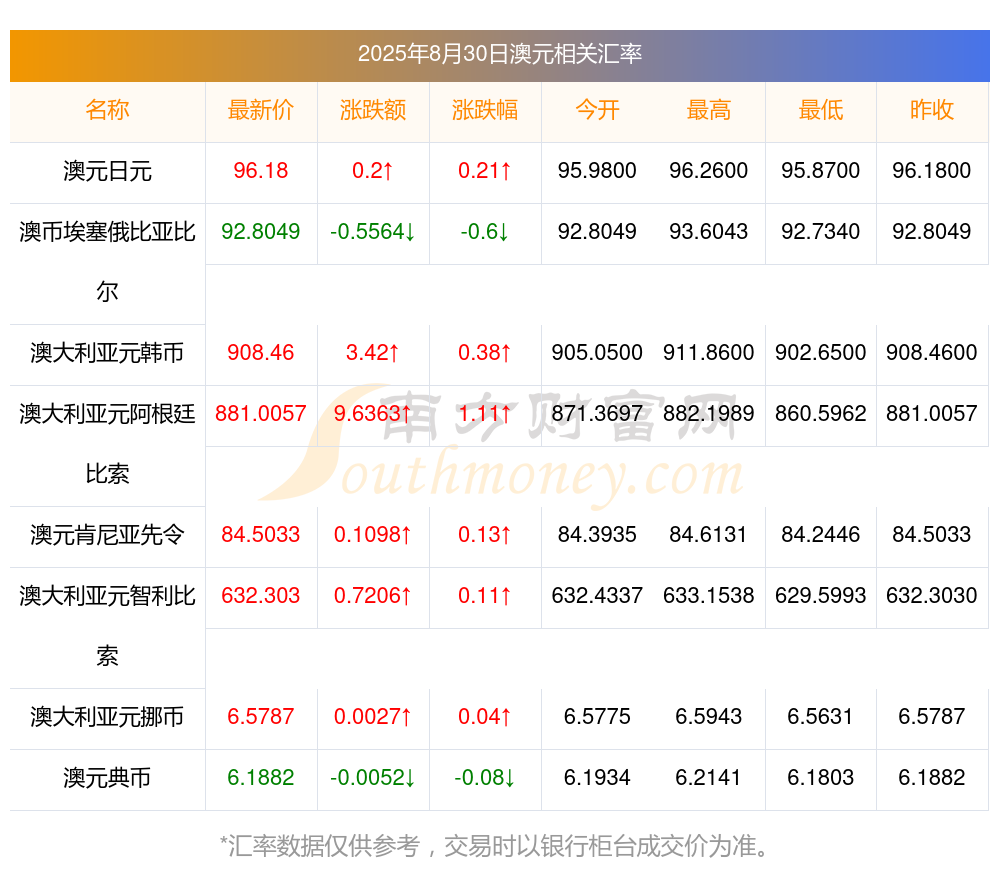This screenshot has width=1000, height=877.
Task: Click opening value 905.0500
Action: click(597, 353)
